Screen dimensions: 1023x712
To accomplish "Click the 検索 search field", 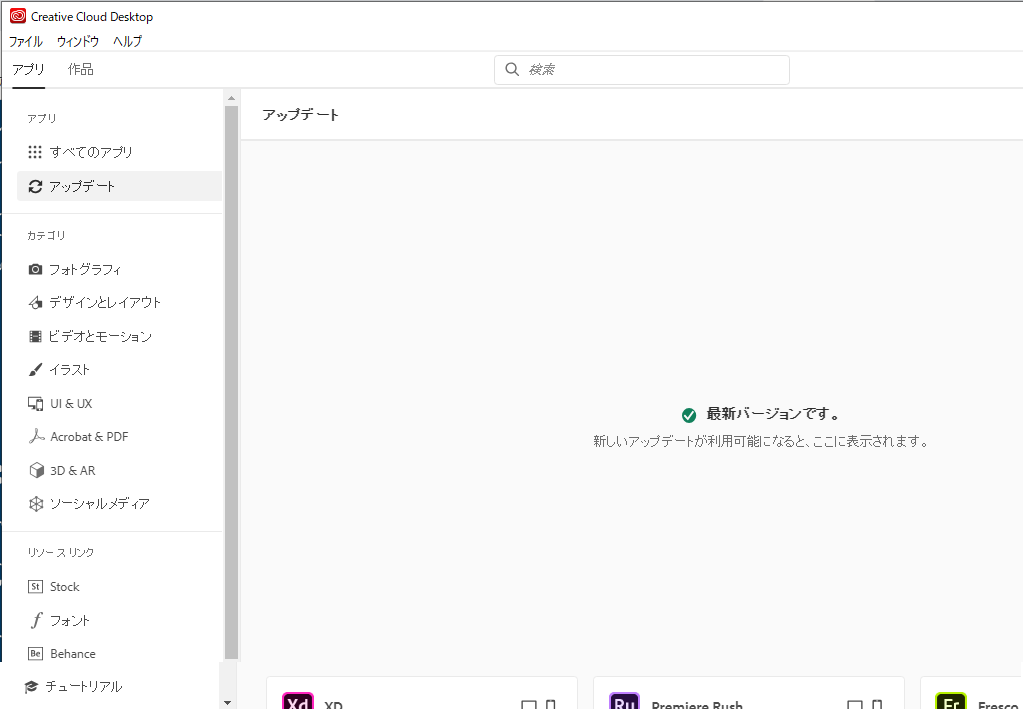I will point(642,70).
